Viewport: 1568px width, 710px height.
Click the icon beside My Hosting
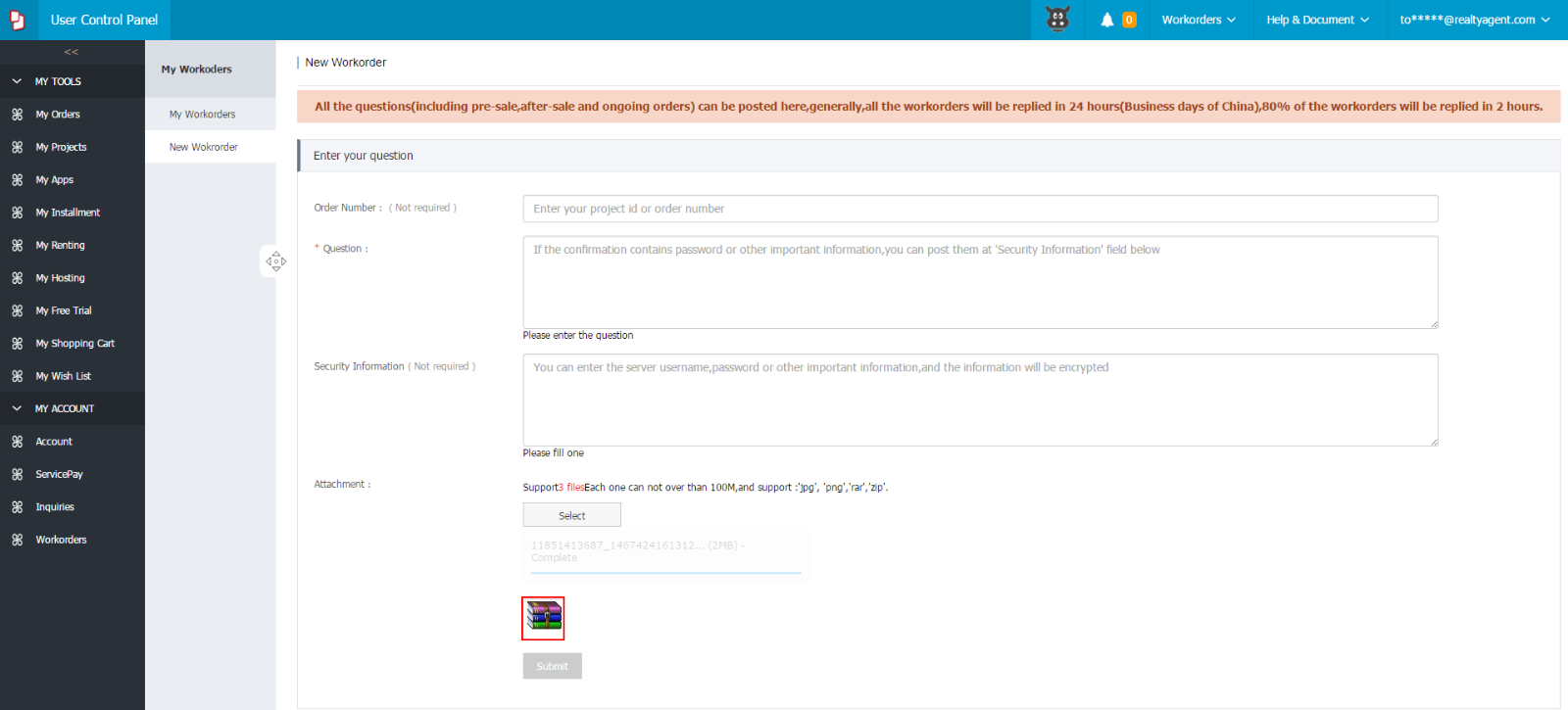(x=18, y=278)
